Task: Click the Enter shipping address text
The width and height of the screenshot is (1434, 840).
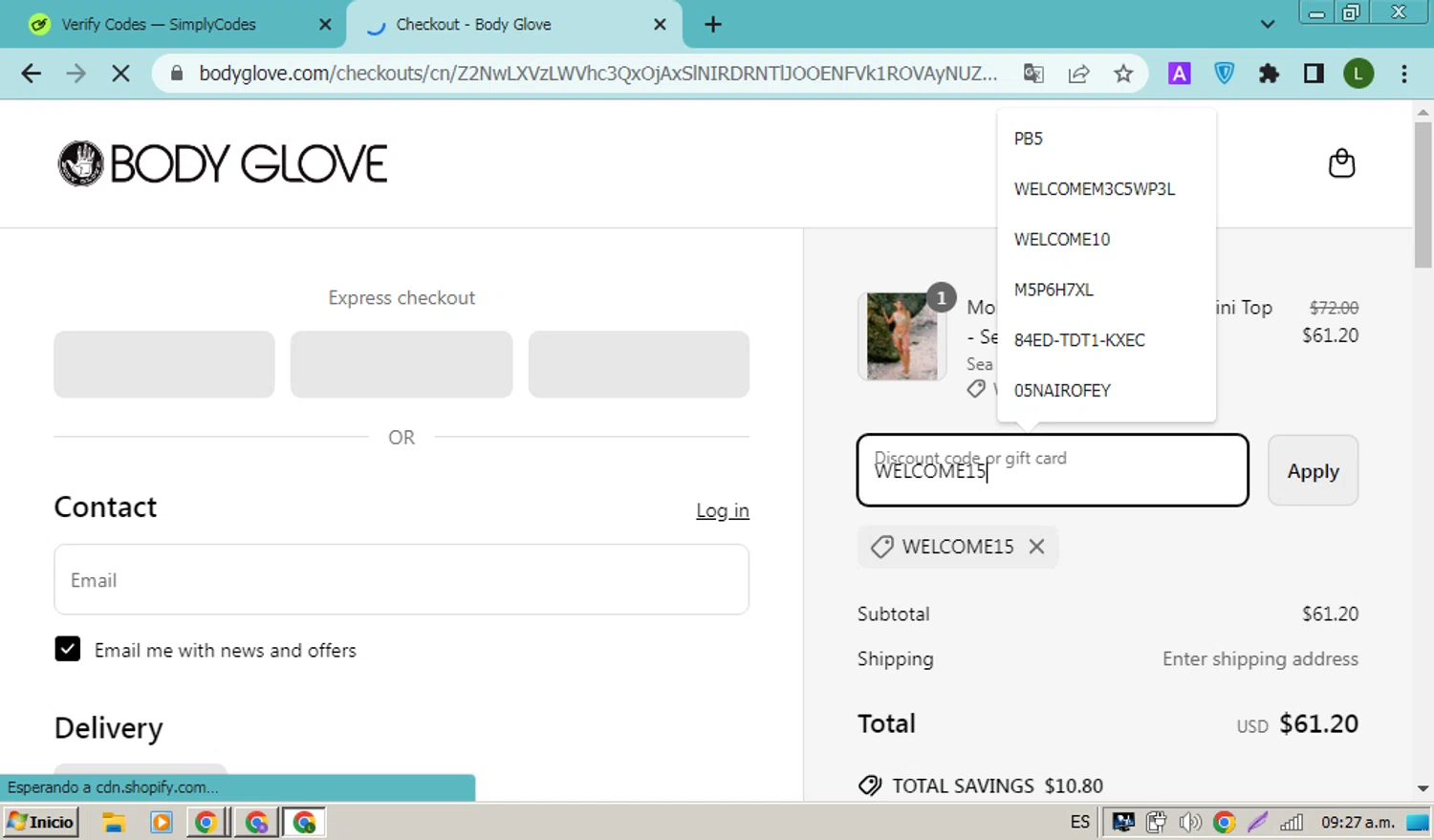Action: [1260, 658]
